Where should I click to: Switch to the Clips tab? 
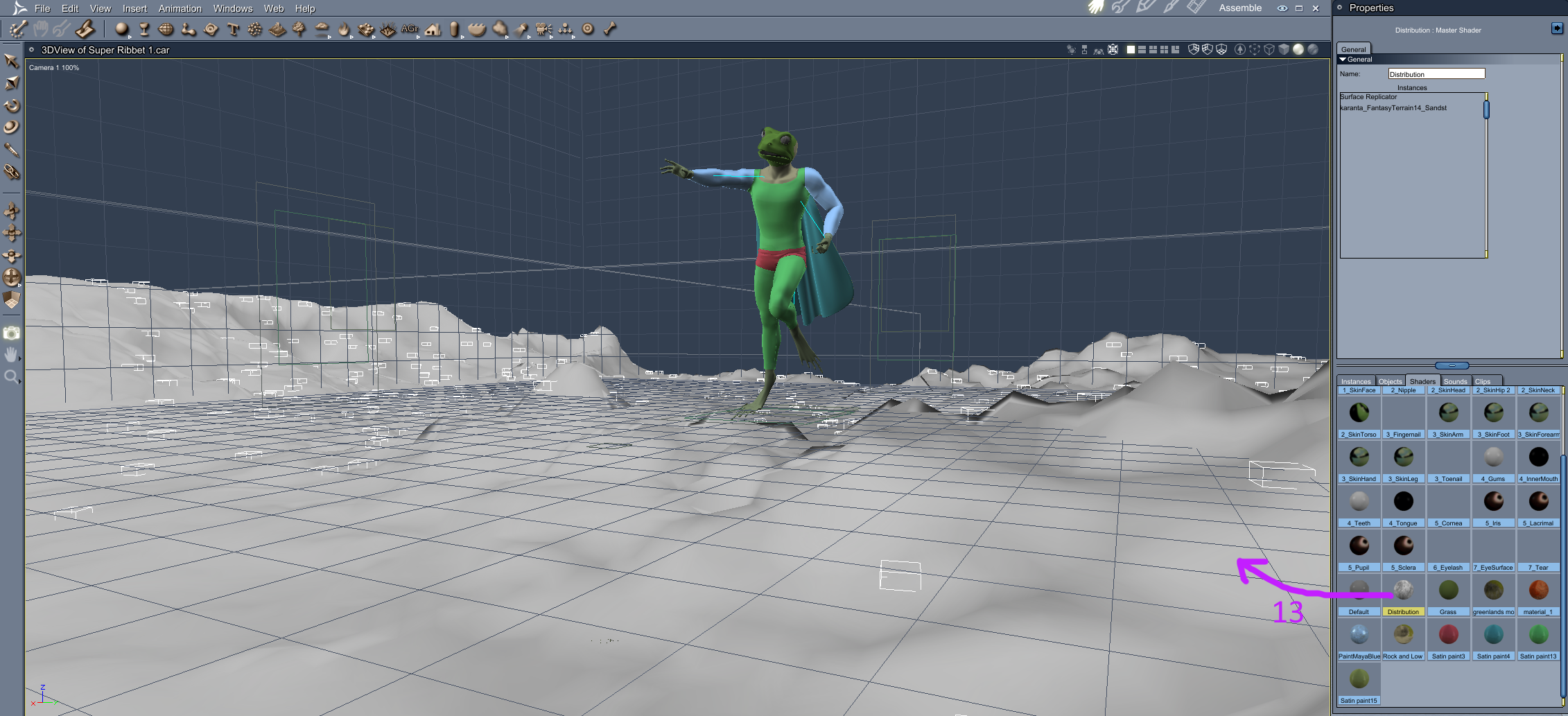pos(1483,381)
